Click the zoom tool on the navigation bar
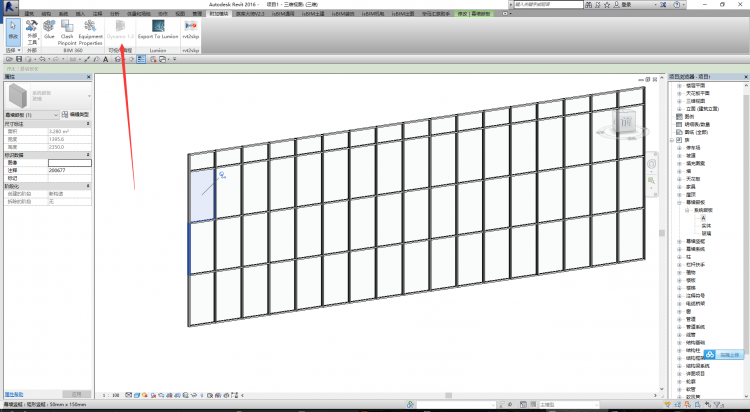The image size is (750, 412). coord(651,181)
